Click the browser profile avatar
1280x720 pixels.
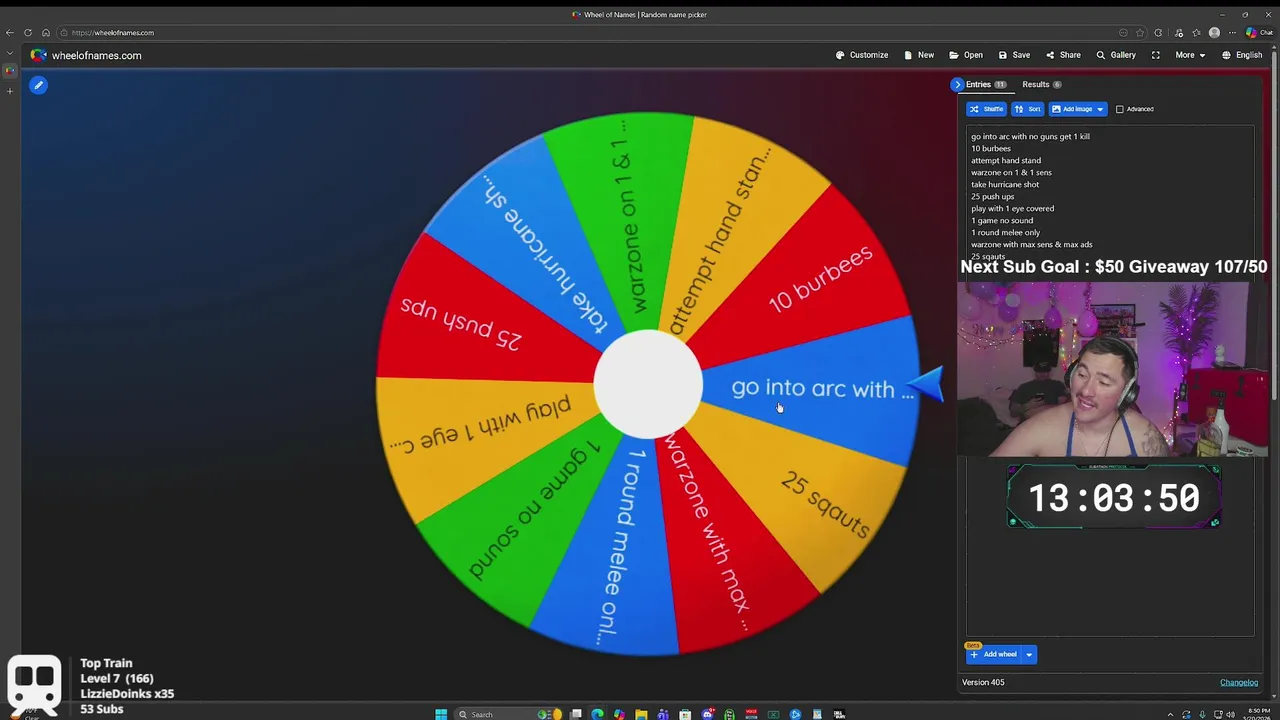tap(1214, 33)
